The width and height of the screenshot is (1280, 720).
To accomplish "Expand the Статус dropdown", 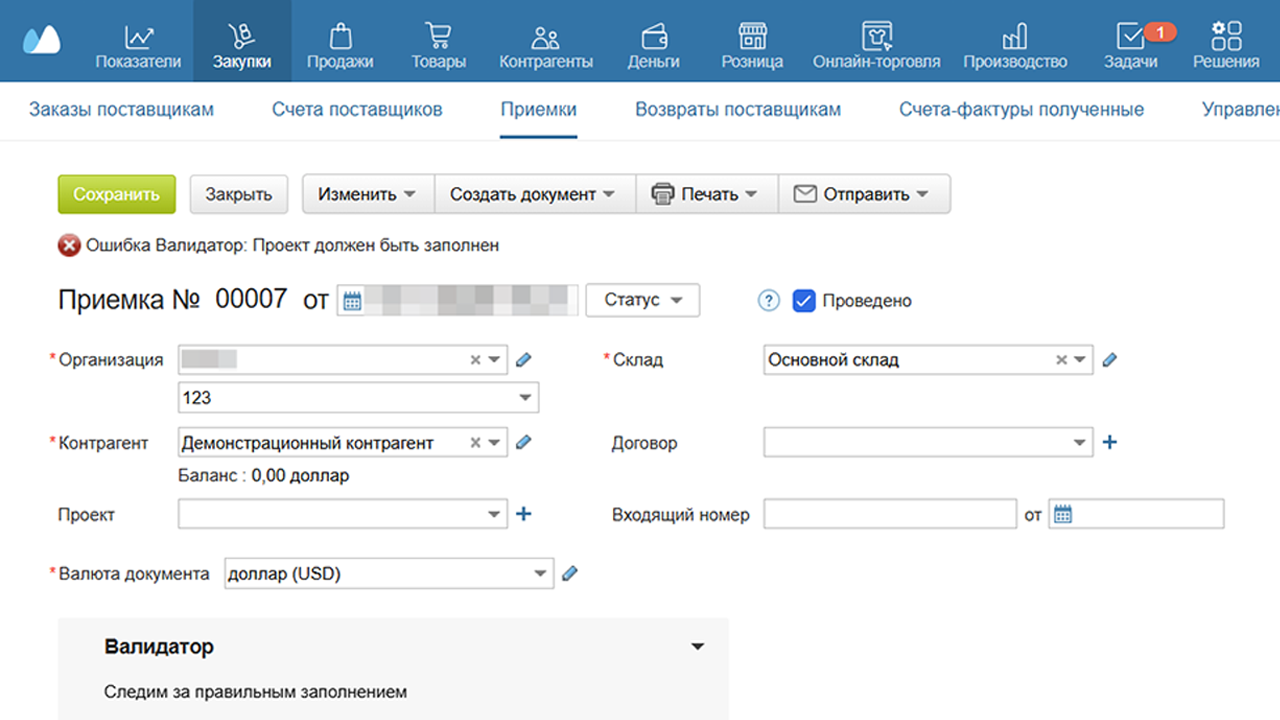I will (x=642, y=300).
